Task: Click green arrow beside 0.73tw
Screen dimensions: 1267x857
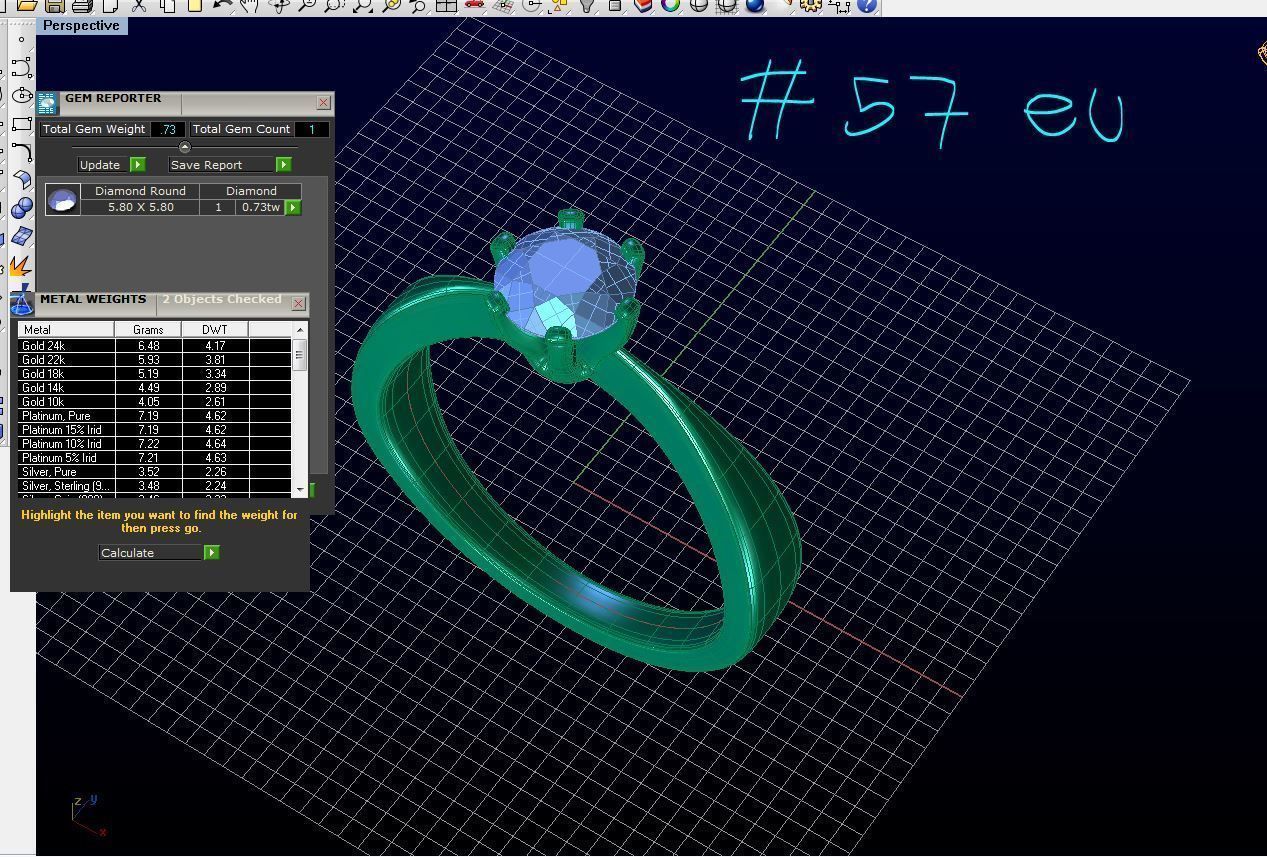Action: pyautogui.click(x=293, y=207)
